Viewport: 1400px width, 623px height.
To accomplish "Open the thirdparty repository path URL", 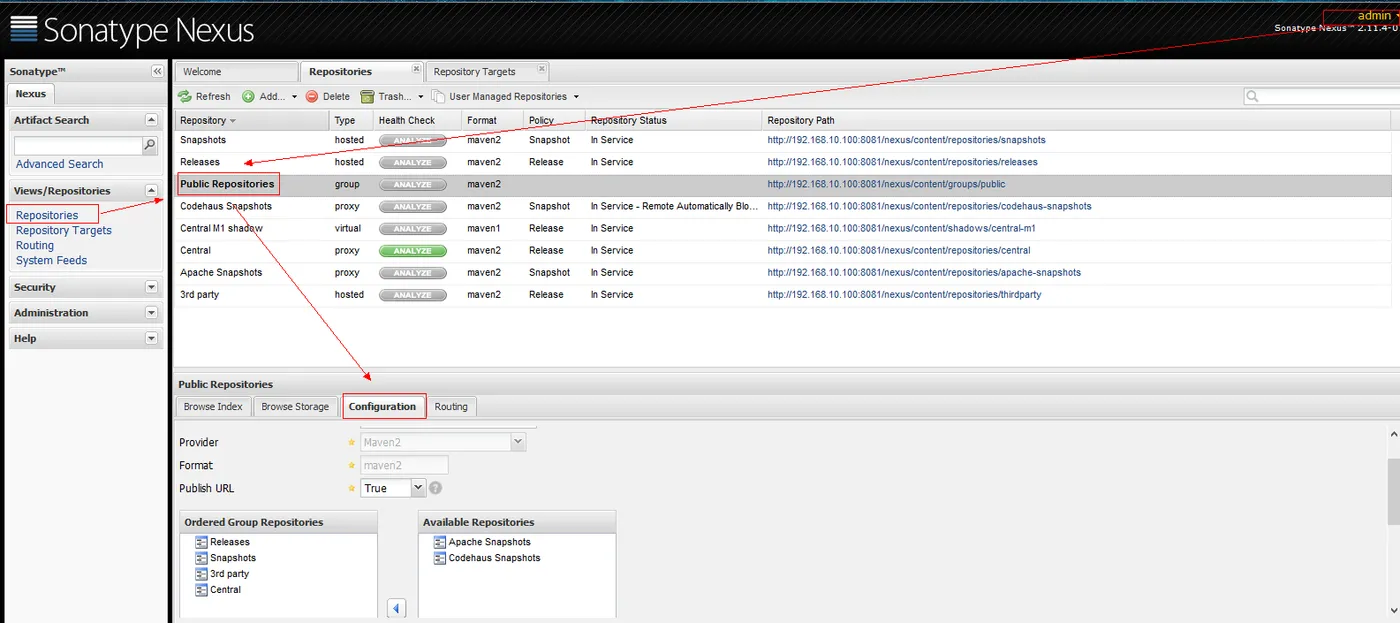I will [904, 294].
